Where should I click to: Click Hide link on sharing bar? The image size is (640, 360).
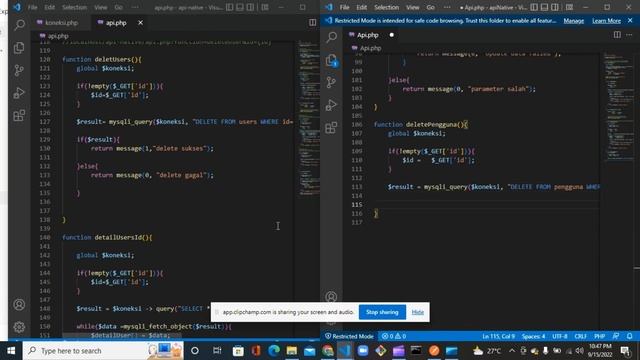click(417, 312)
